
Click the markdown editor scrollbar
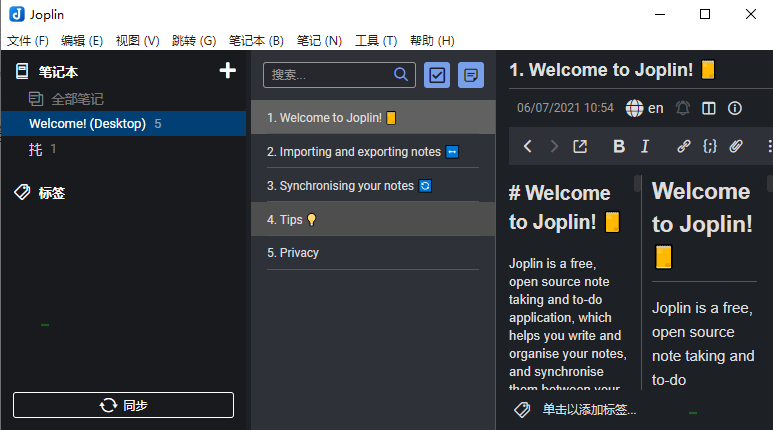637,183
